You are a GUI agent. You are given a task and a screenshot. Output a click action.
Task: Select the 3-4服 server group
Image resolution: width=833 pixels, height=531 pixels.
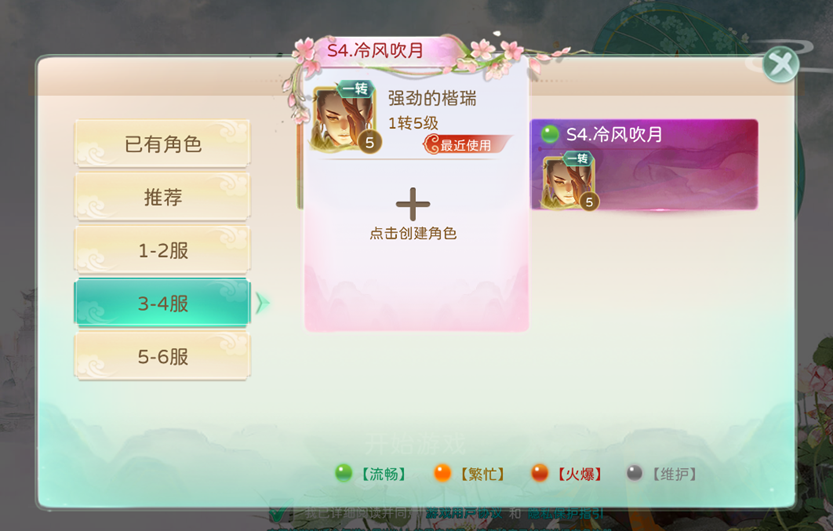[162, 303]
